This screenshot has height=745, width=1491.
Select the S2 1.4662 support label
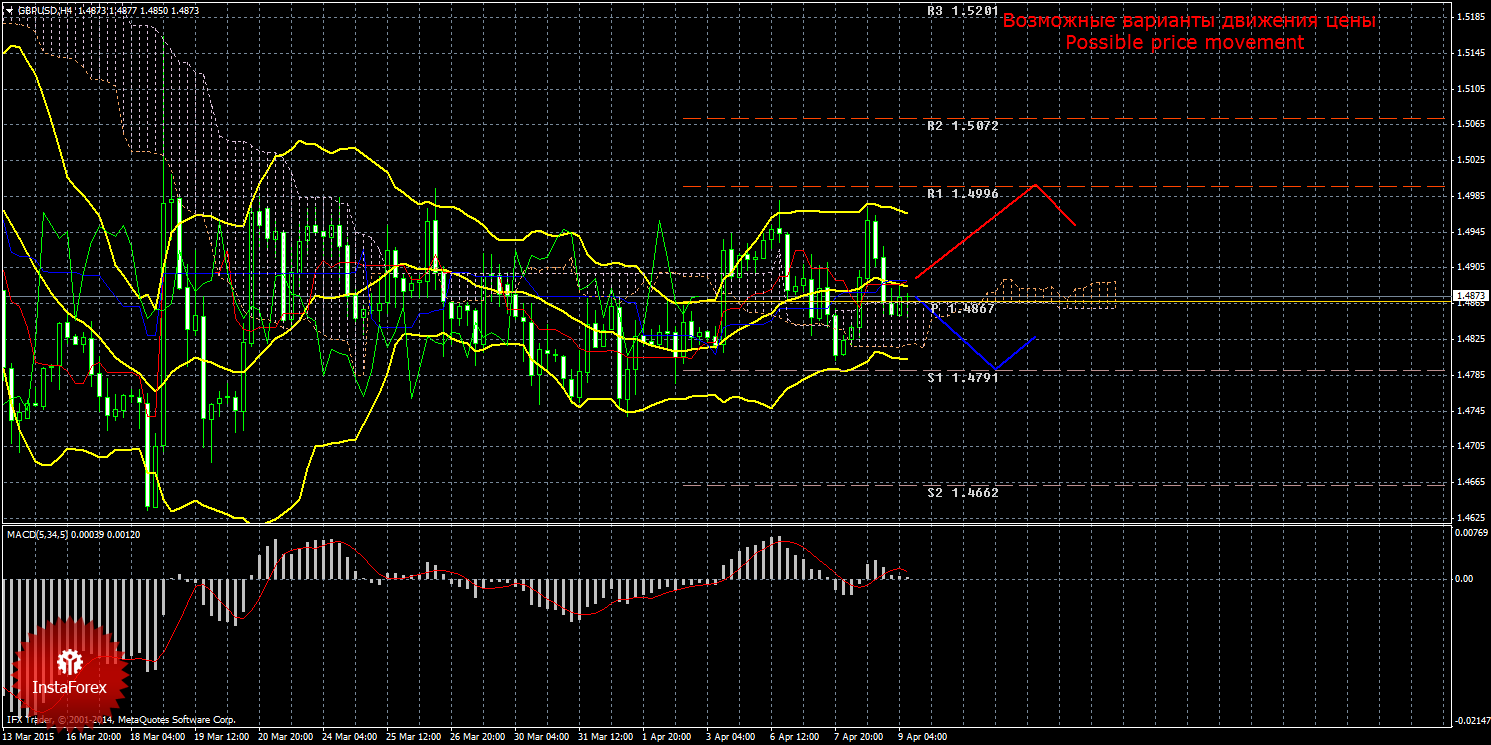tap(962, 493)
